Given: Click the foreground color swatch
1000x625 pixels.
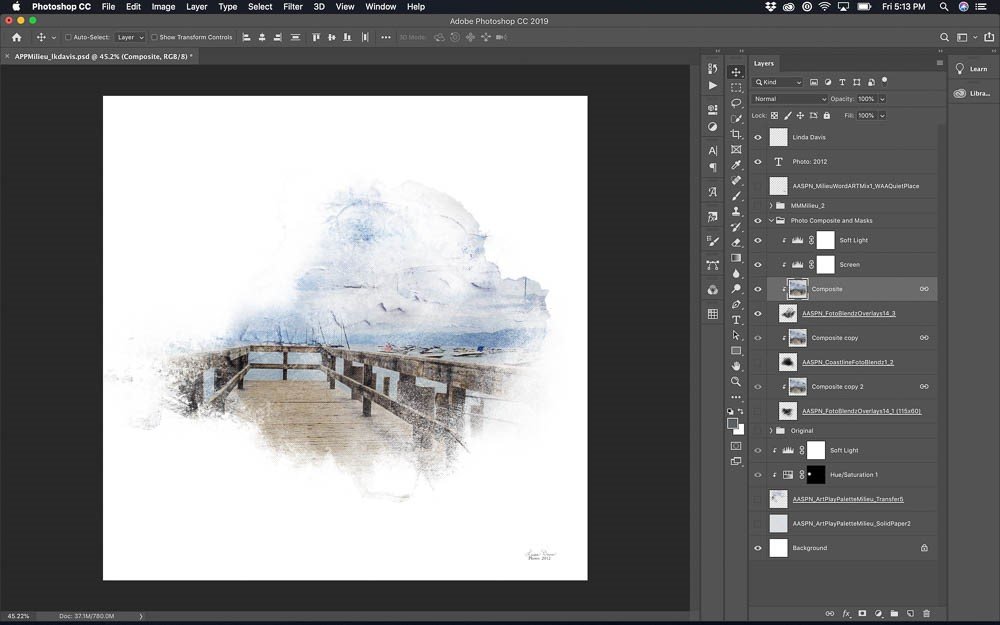Looking at the screenshot, I should (x=733, y=424).
